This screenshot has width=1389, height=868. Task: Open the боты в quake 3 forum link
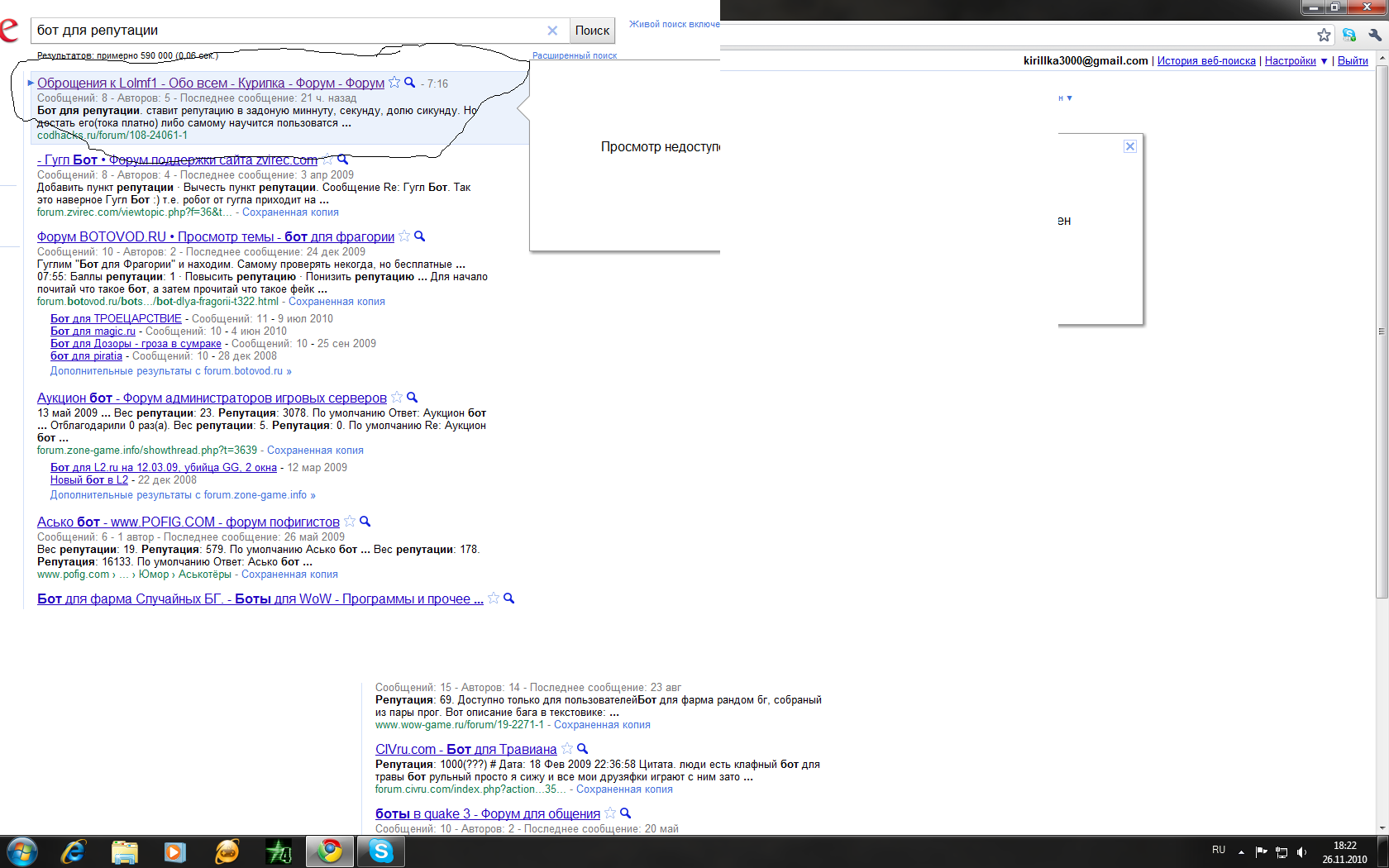click(x=488, y=813)
